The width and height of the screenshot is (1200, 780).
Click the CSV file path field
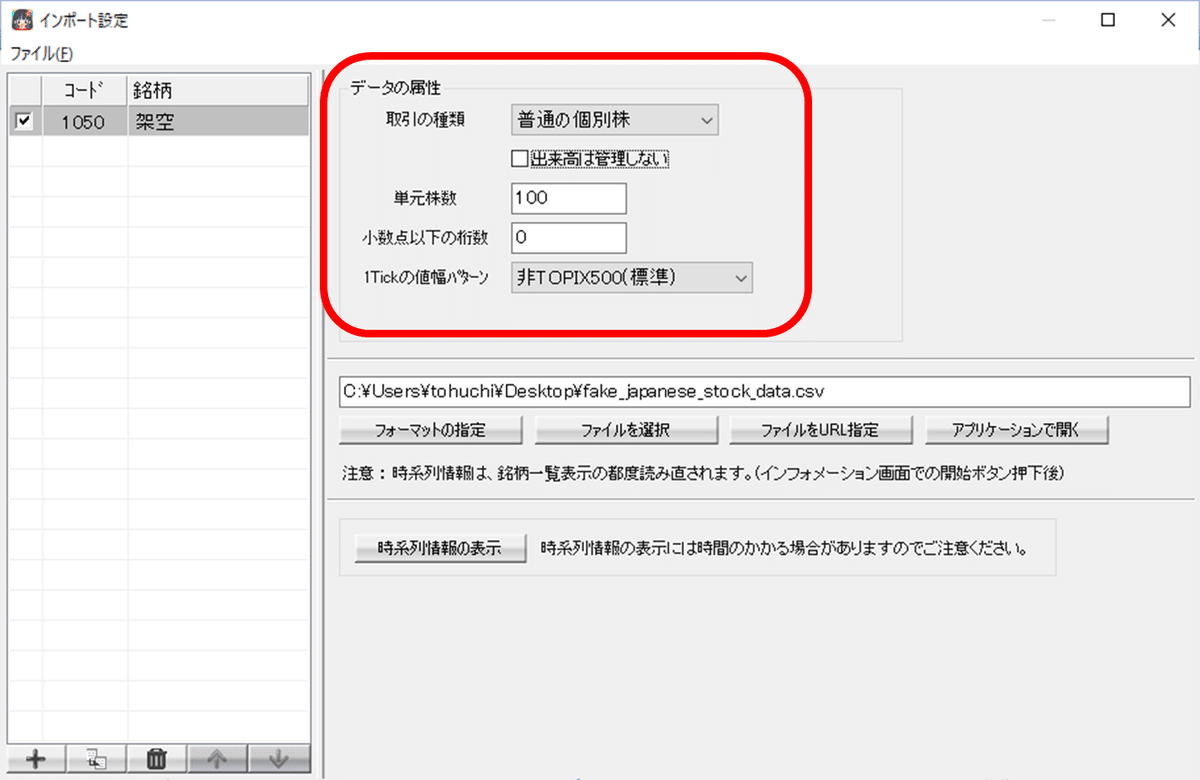[x=765, y=391]
